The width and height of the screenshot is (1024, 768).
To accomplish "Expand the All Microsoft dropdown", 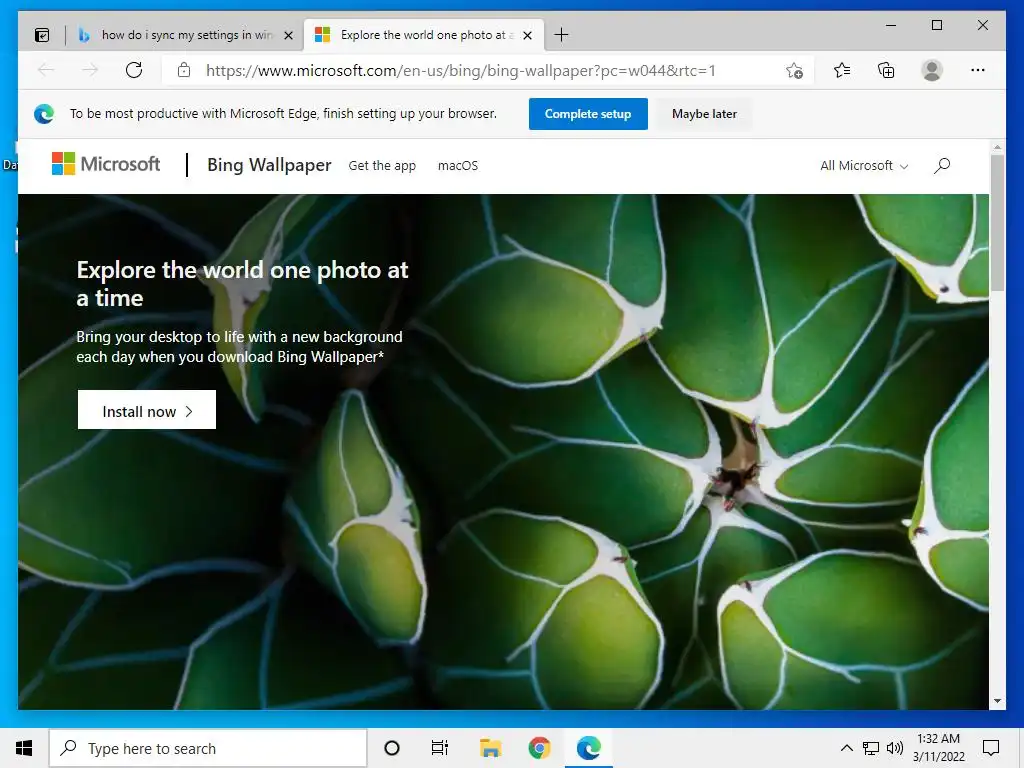I will pos(864,166).
